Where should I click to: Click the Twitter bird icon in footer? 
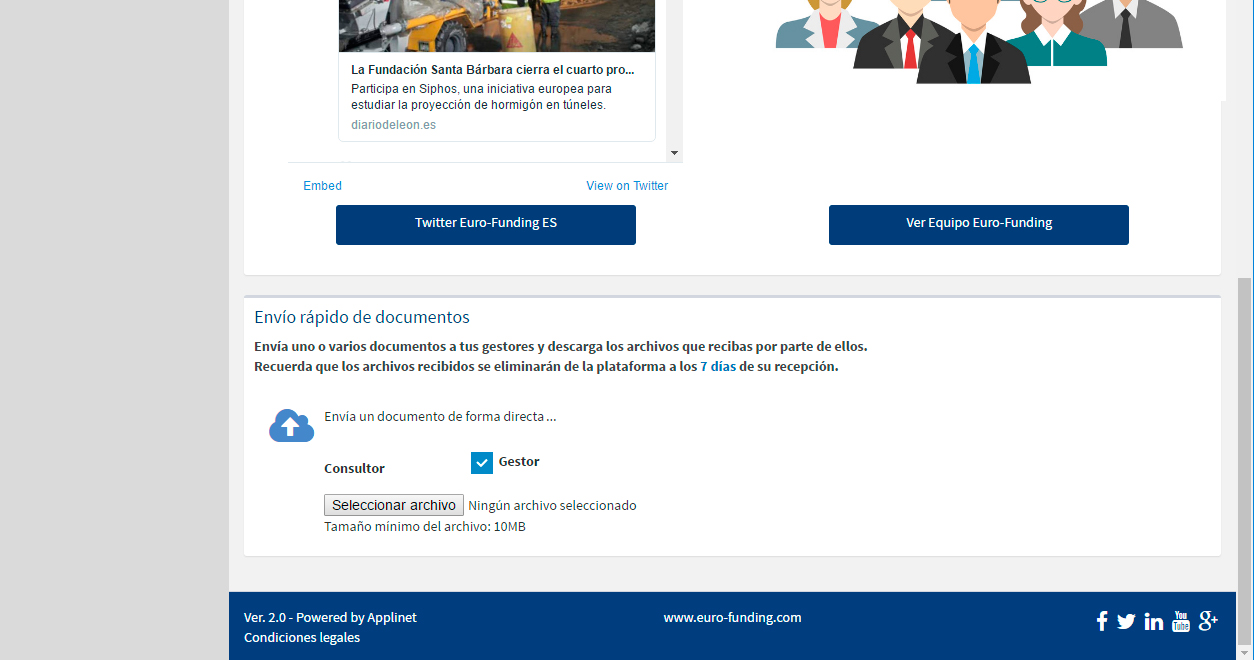pos(1126,622)
